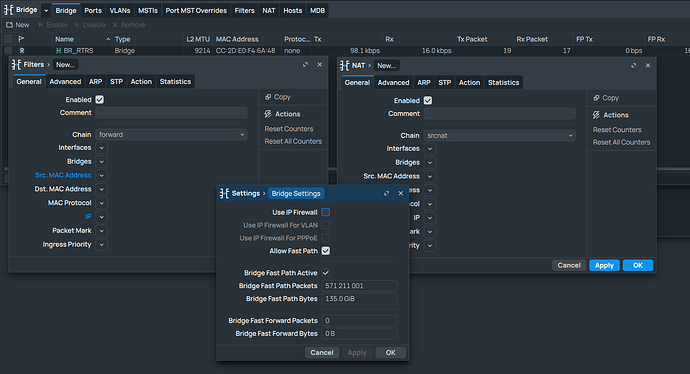690x374 pixels.
Task: Click the blue OK in NAT window
Action: click(x=638, y=265)
